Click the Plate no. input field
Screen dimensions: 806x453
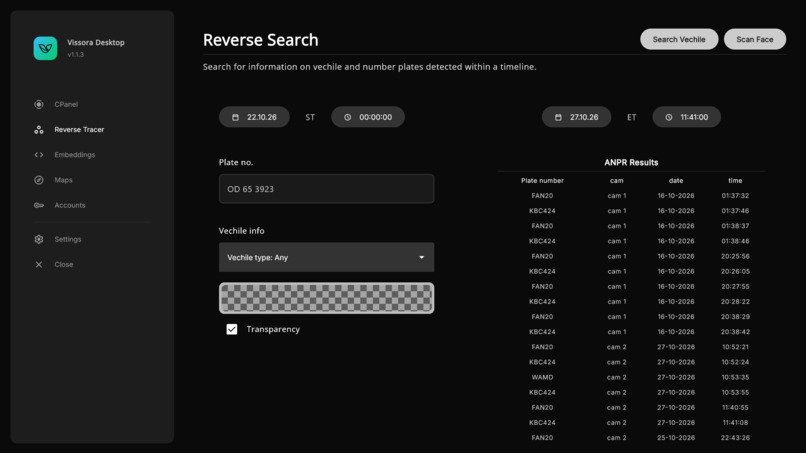point(326,189)
